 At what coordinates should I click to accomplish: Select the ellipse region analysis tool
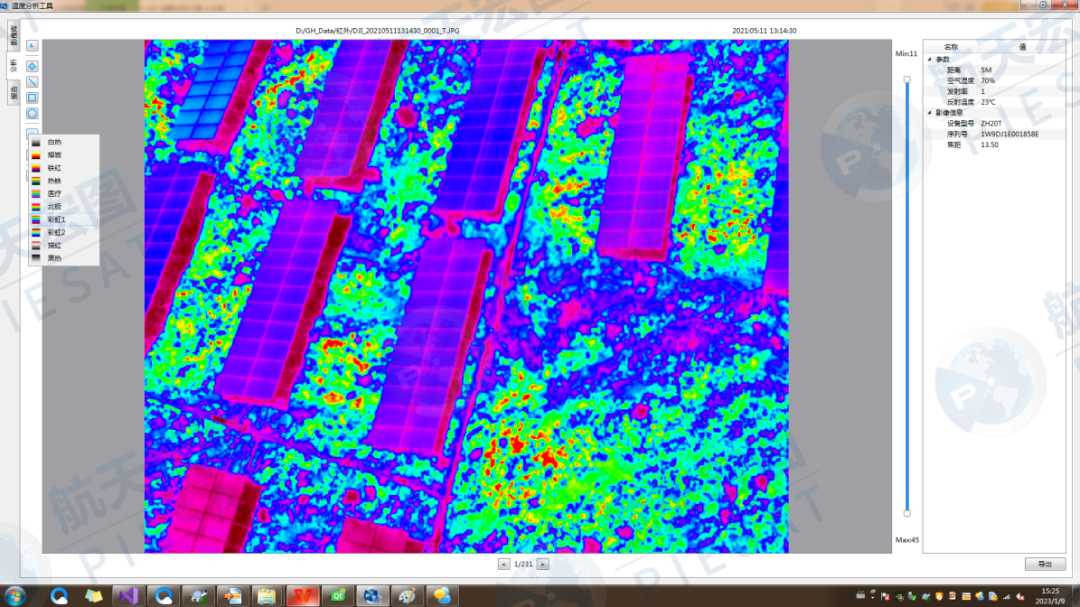coord(33,113)
